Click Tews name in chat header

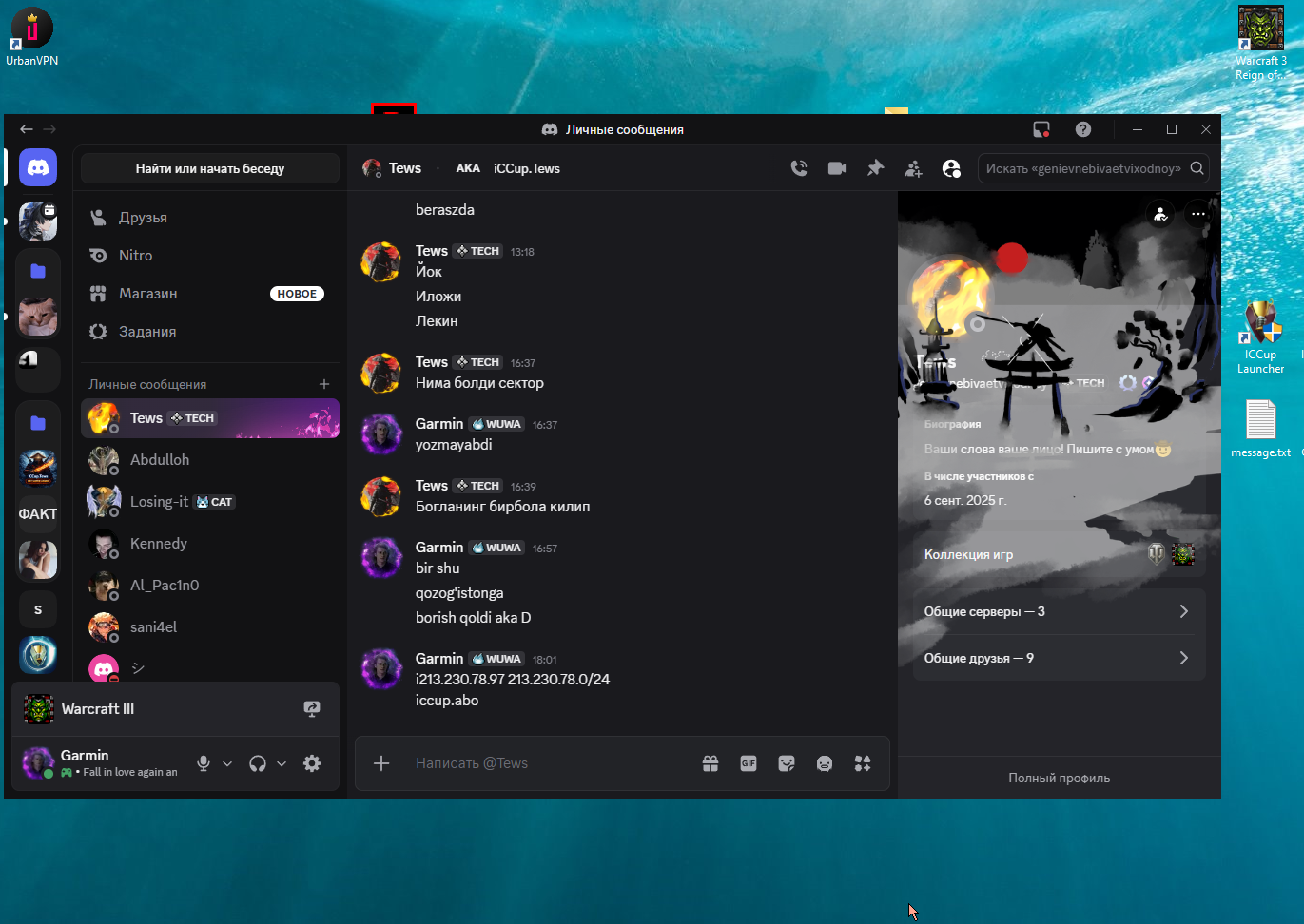click(405, 168)
